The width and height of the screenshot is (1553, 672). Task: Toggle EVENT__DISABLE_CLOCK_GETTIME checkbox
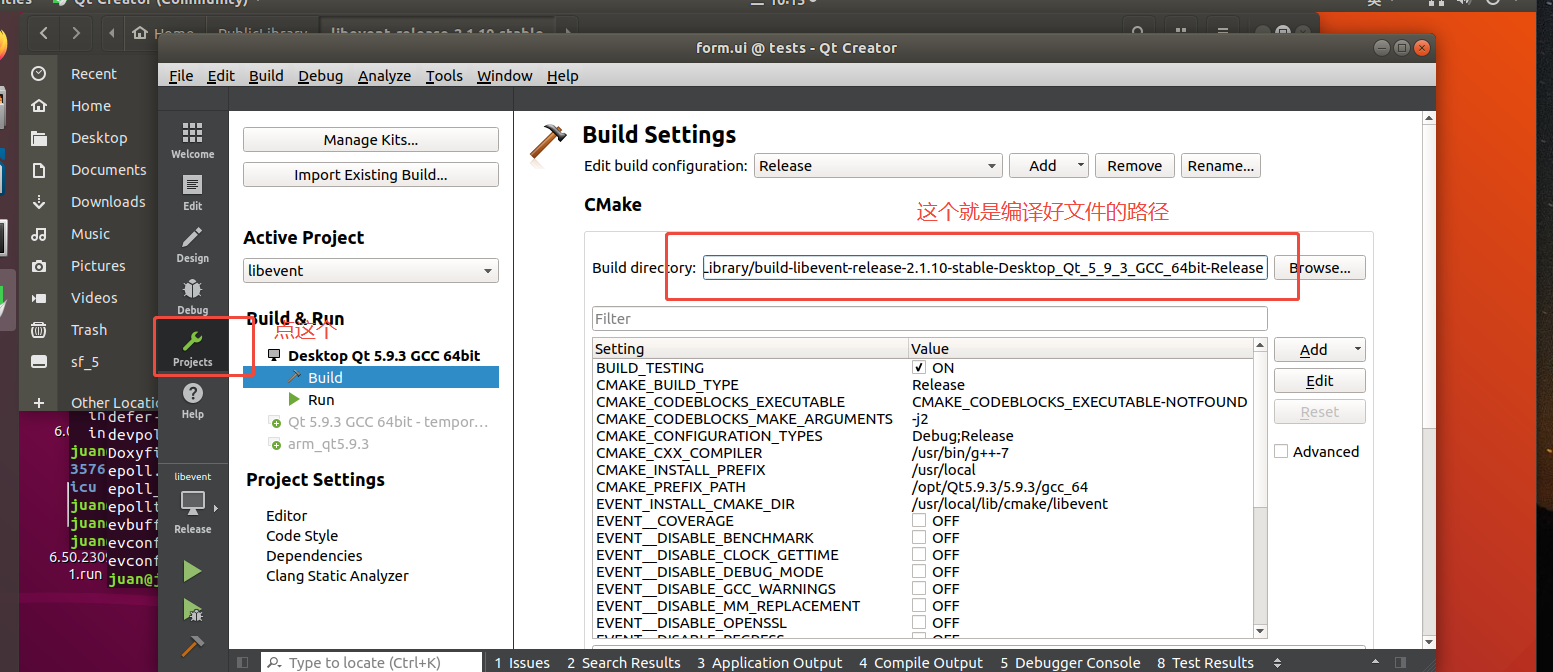tap(919, 555)
